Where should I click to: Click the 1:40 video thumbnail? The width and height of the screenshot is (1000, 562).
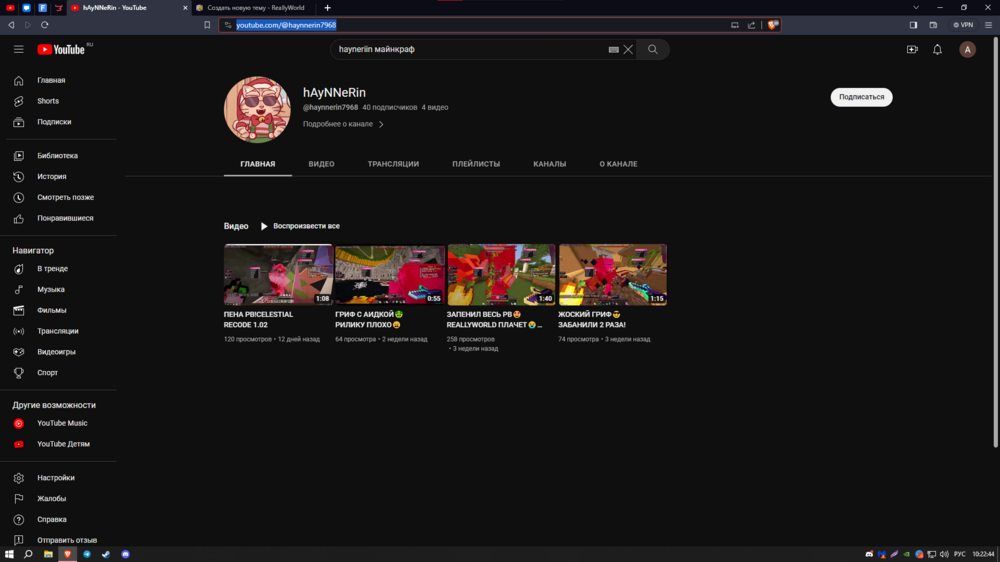pos(501,274)
